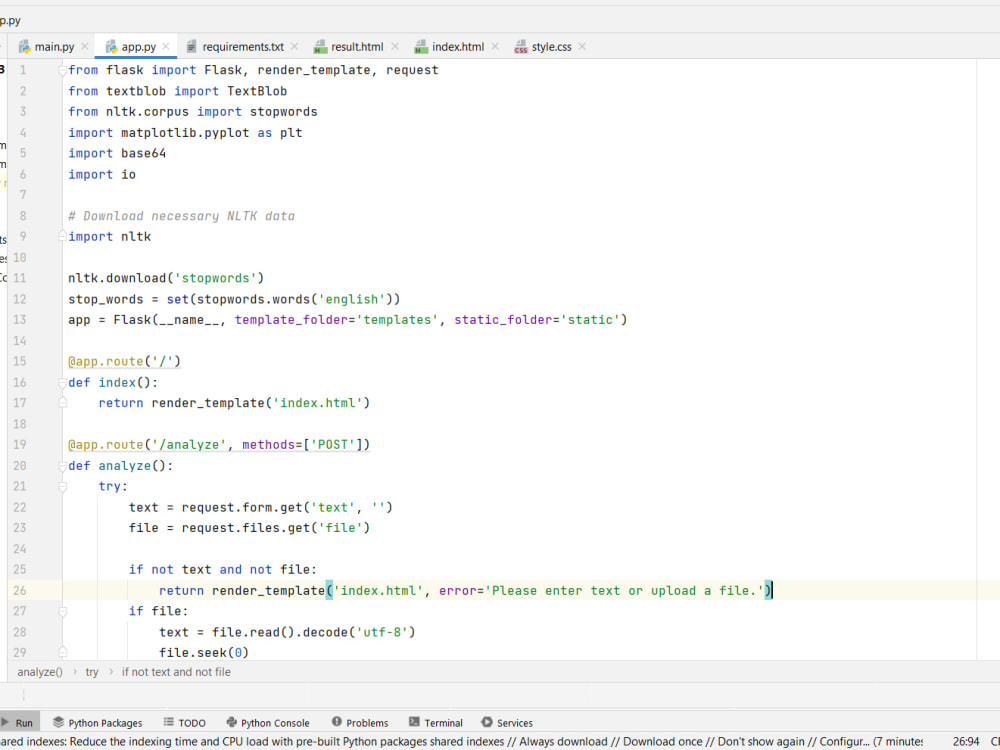Click 'base64' on line 5
Image resolution: width=1000 pixels, height=750 pixels.
[x=143, y=153]
